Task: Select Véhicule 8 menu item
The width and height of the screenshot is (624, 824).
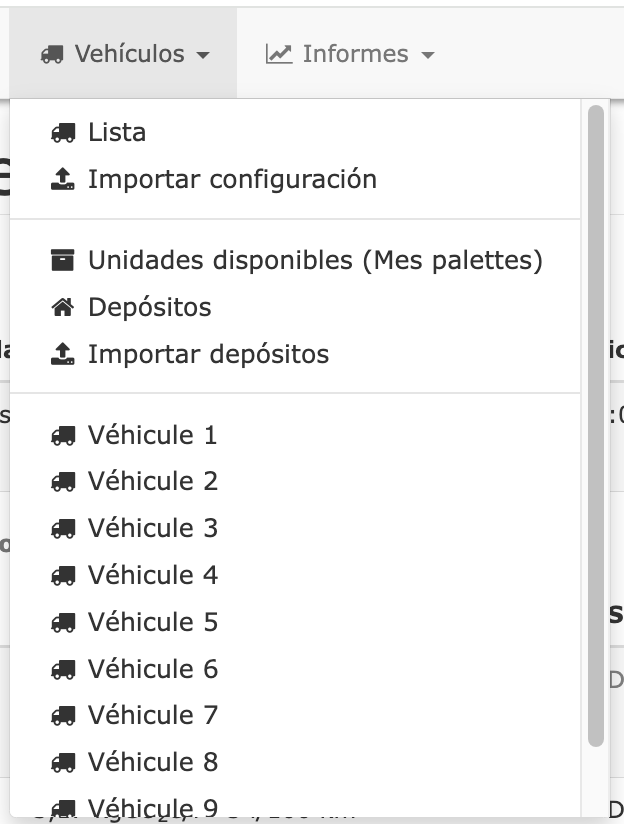Action: coord(153,763)
